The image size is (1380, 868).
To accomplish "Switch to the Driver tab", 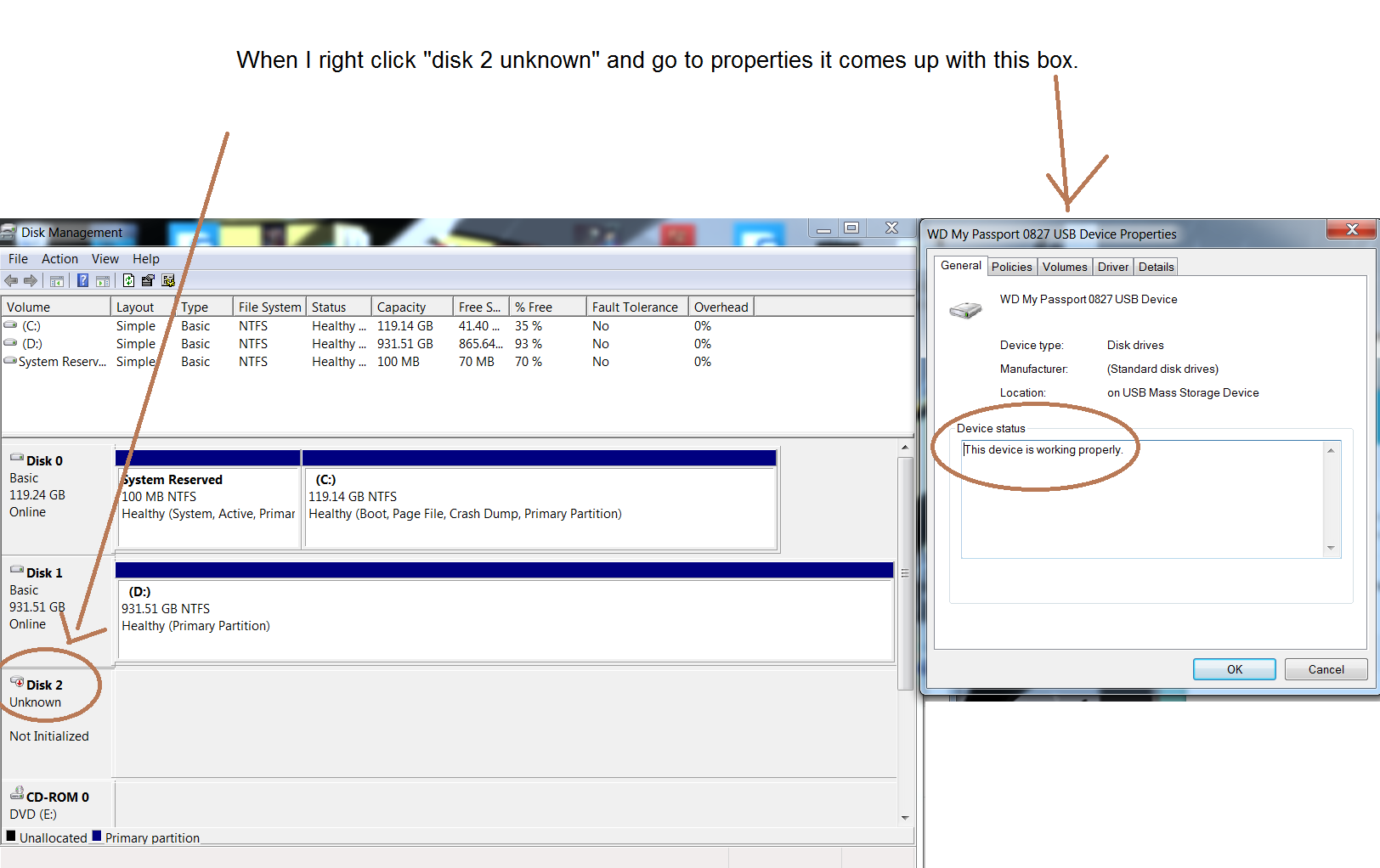I will pyautogui.click(x=1112, y=267).
